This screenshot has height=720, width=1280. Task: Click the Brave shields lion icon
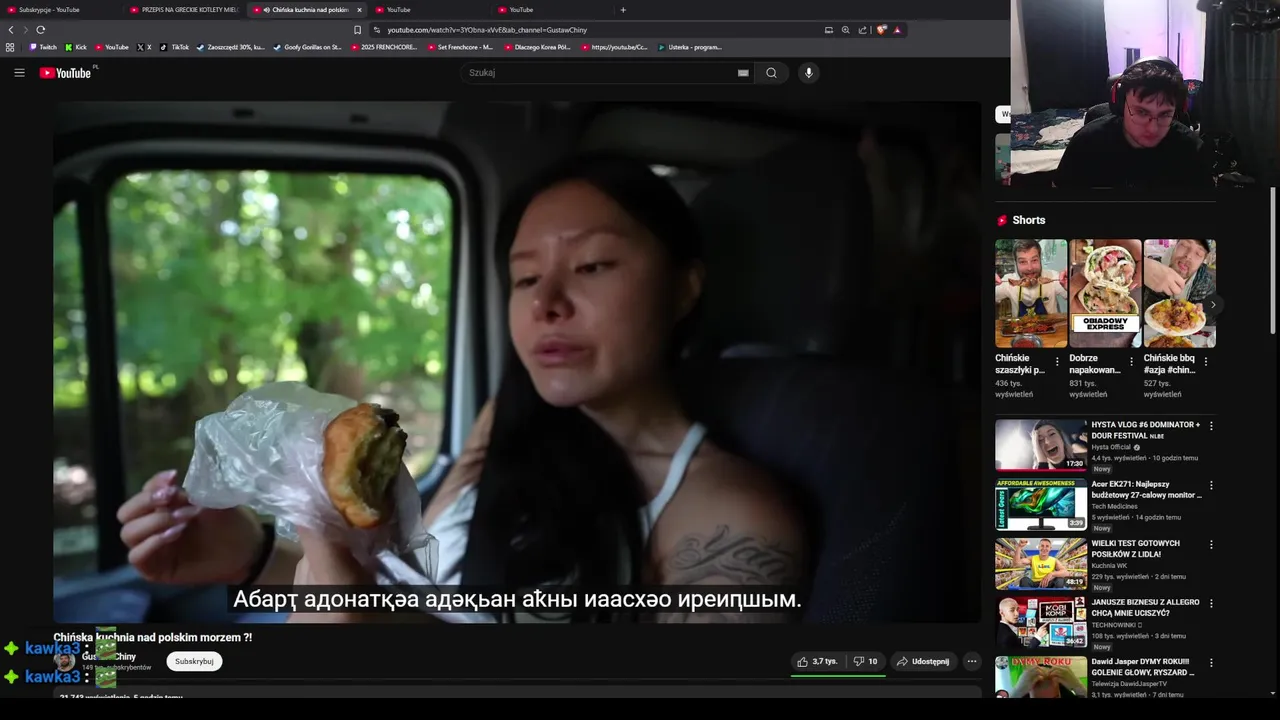point(881,30)
